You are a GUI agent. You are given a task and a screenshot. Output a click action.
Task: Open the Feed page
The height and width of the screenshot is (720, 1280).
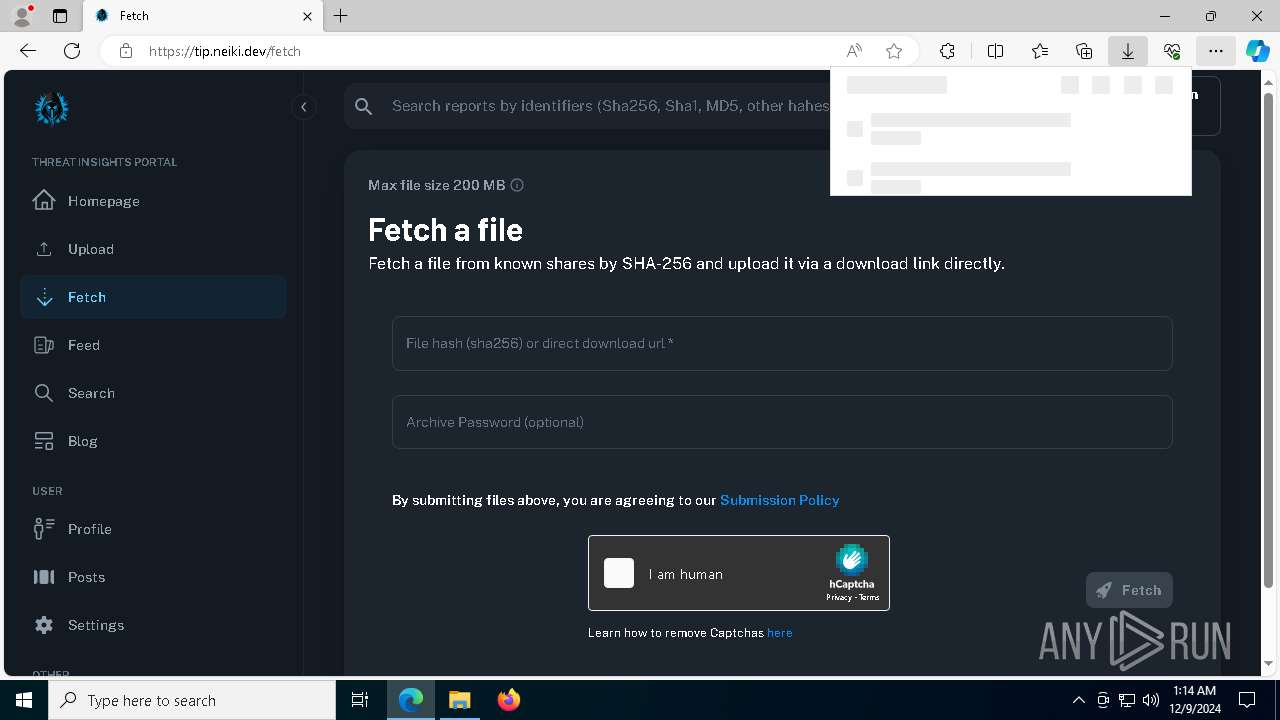153,345
